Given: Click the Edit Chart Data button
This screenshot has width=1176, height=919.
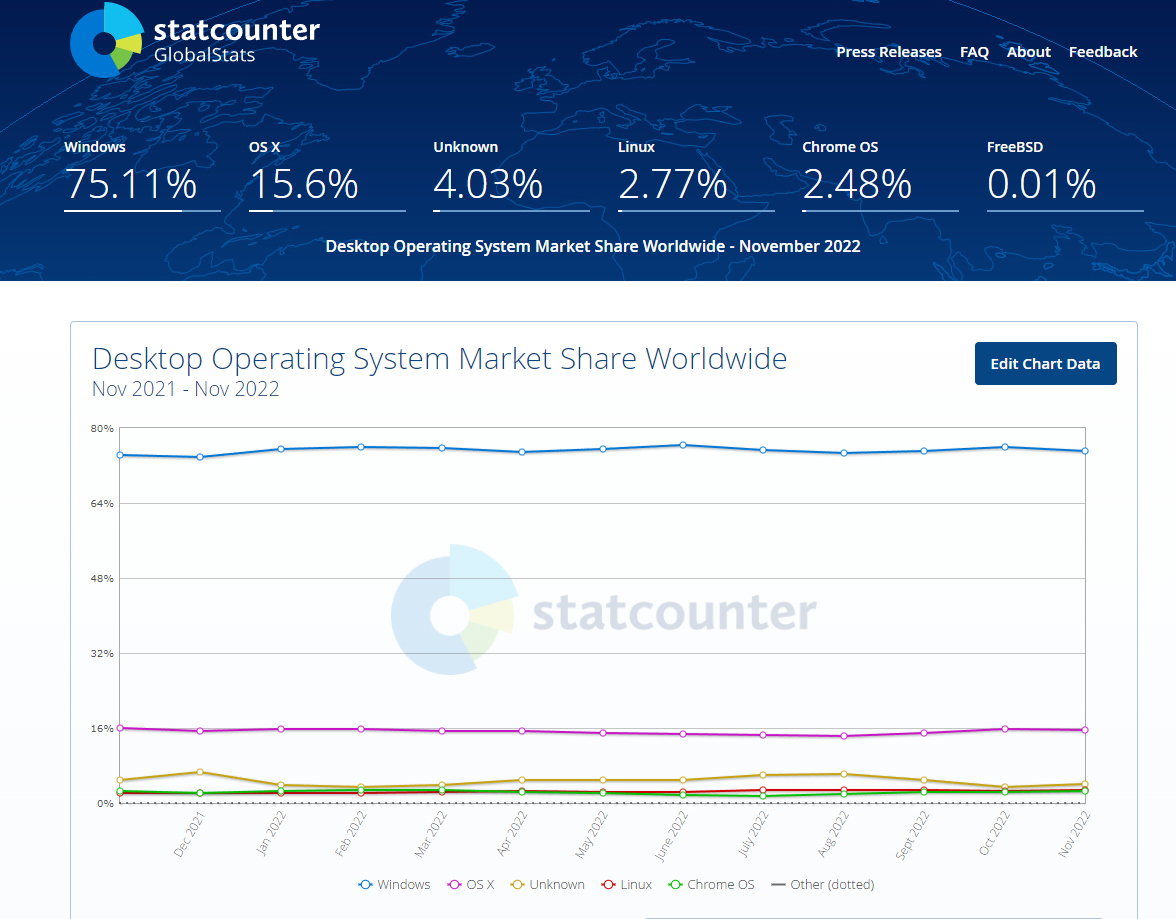Looking at the screenshot, I should pos(1045,364).
